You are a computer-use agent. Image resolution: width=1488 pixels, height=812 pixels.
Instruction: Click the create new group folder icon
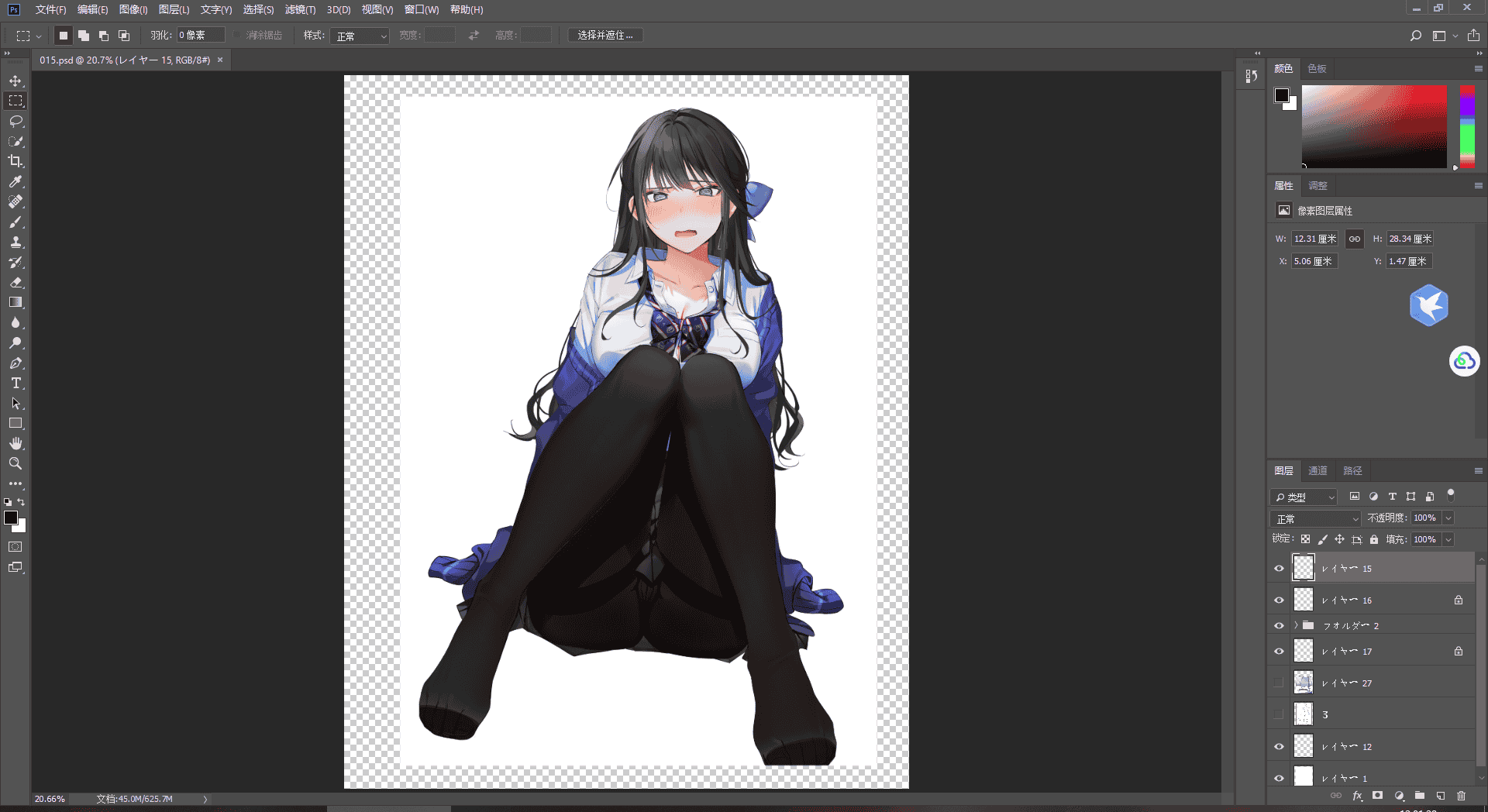point(1420,796)
